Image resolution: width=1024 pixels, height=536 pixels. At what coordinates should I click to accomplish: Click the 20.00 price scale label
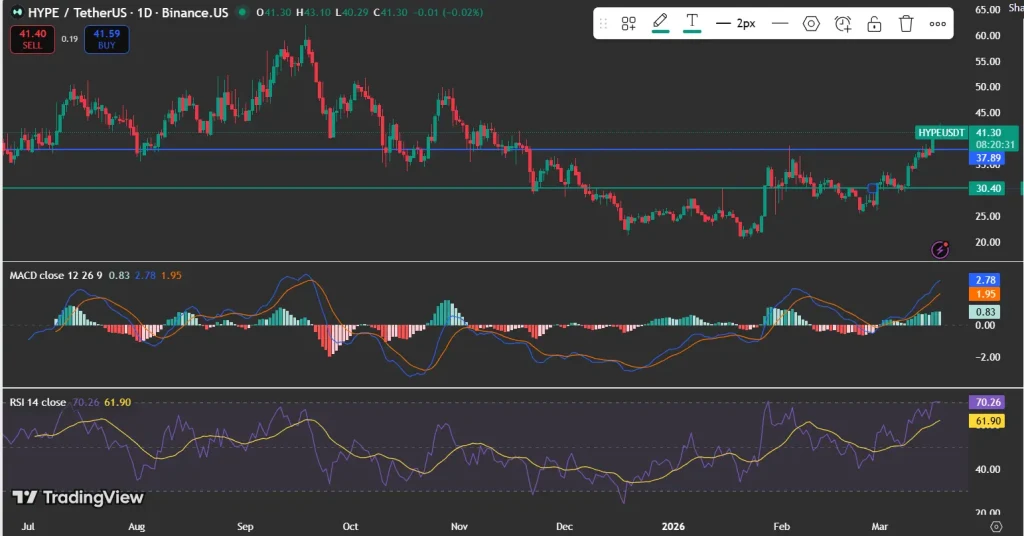tap(987, 242)
